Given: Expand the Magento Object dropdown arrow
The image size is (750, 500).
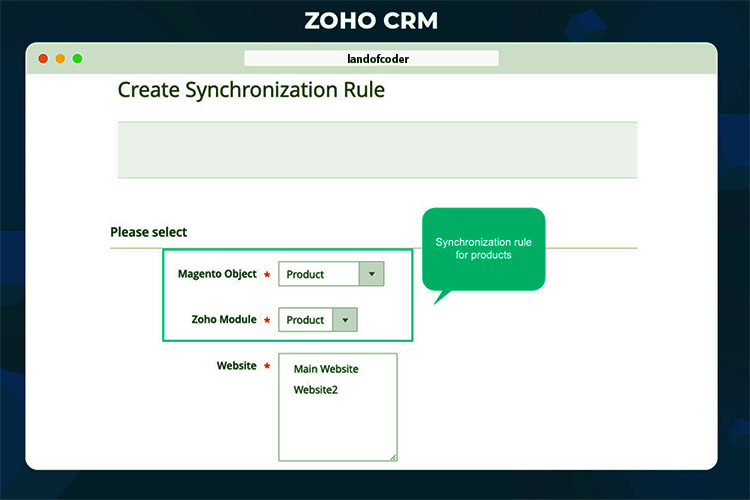Looking at the screenshot, I should pyautogui.click(x=371, y=274).
